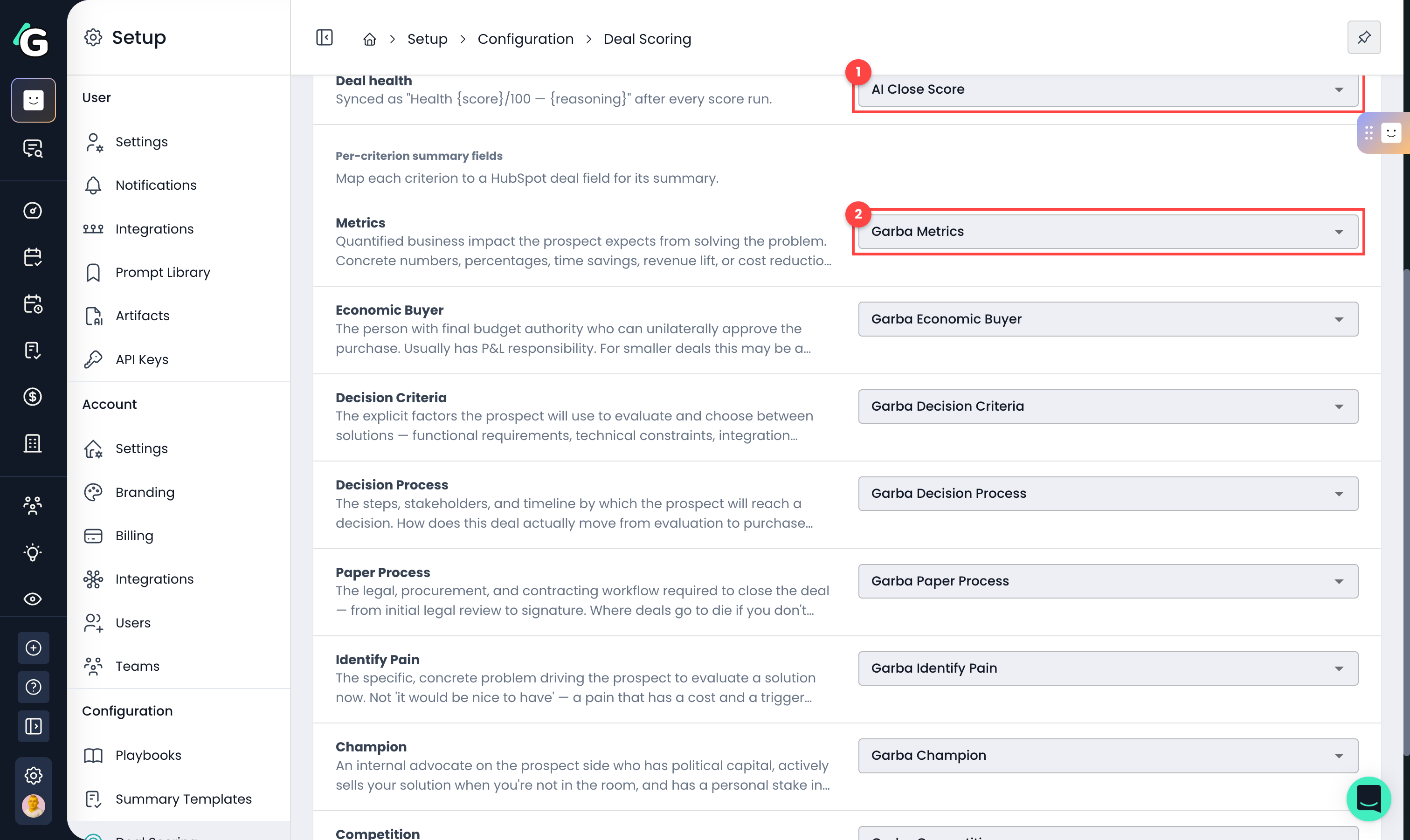Open the calendar check icon in left rail
1410x840 pixels.
33,257
